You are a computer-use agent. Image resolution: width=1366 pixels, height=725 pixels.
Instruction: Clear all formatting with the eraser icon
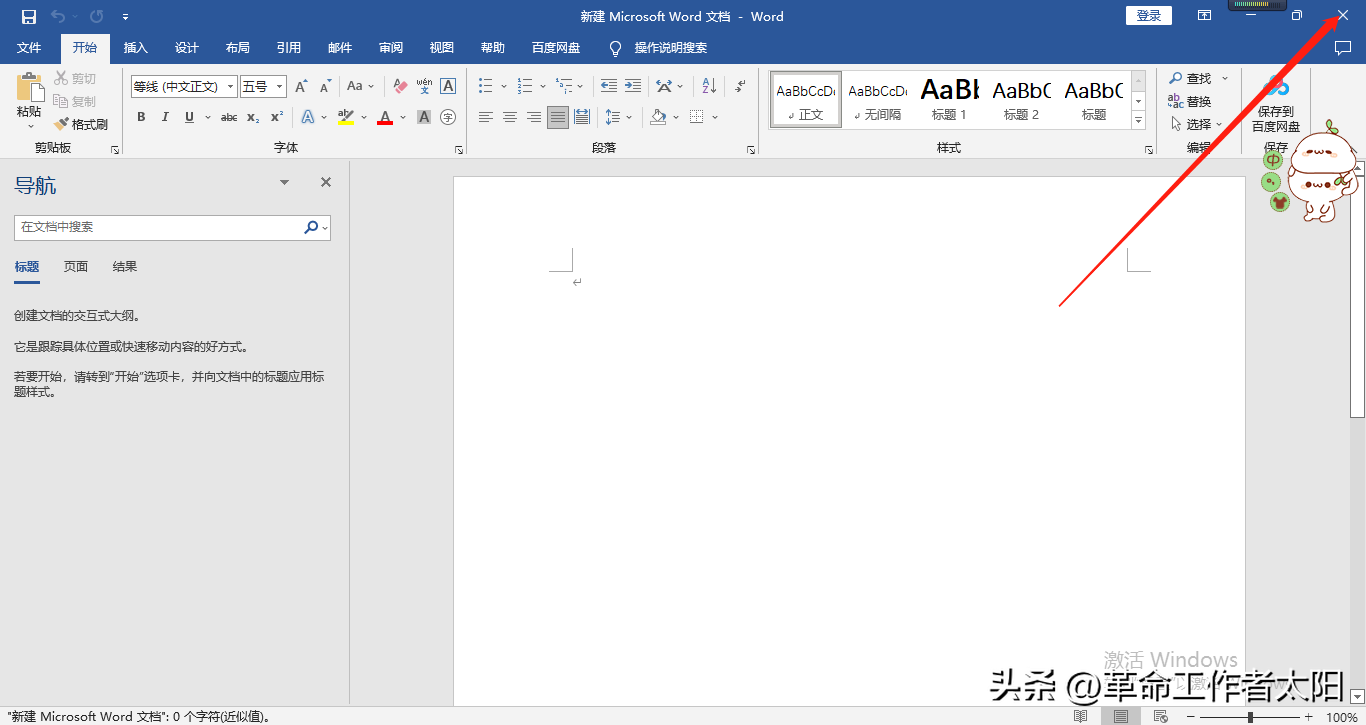tap(400, 87)
